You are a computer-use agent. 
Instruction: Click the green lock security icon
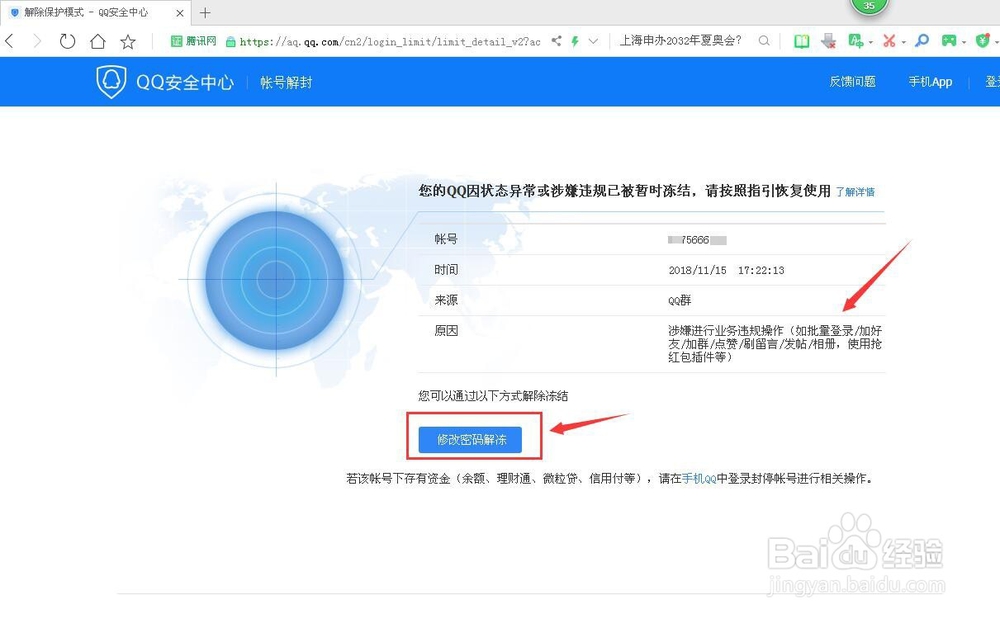pos(231,42)
